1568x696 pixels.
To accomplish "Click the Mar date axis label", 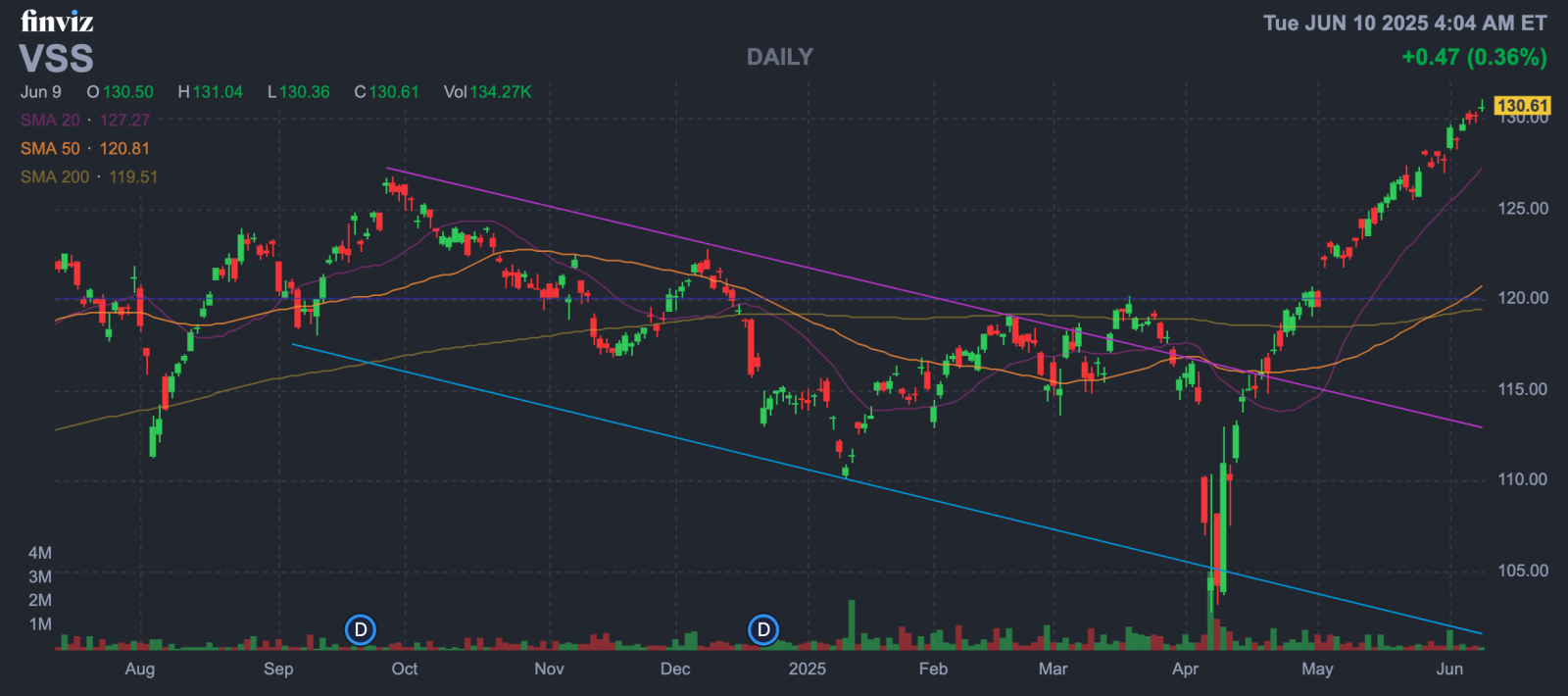I will [x=1053, y=669].
